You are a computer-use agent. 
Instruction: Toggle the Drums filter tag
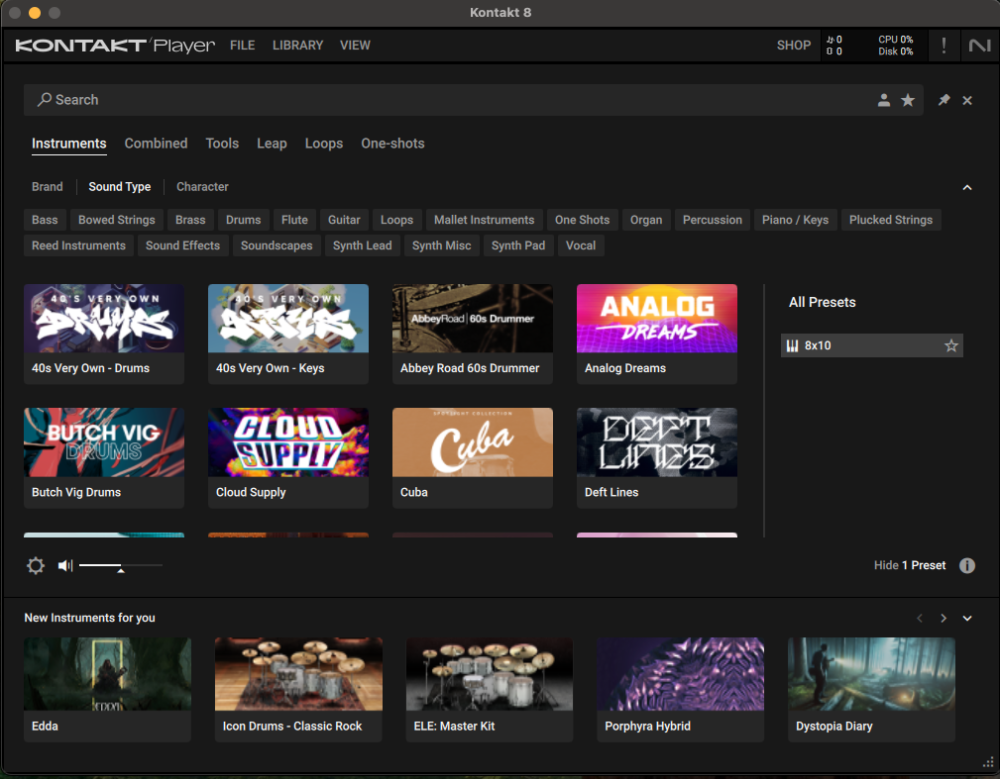pos(243,220)
